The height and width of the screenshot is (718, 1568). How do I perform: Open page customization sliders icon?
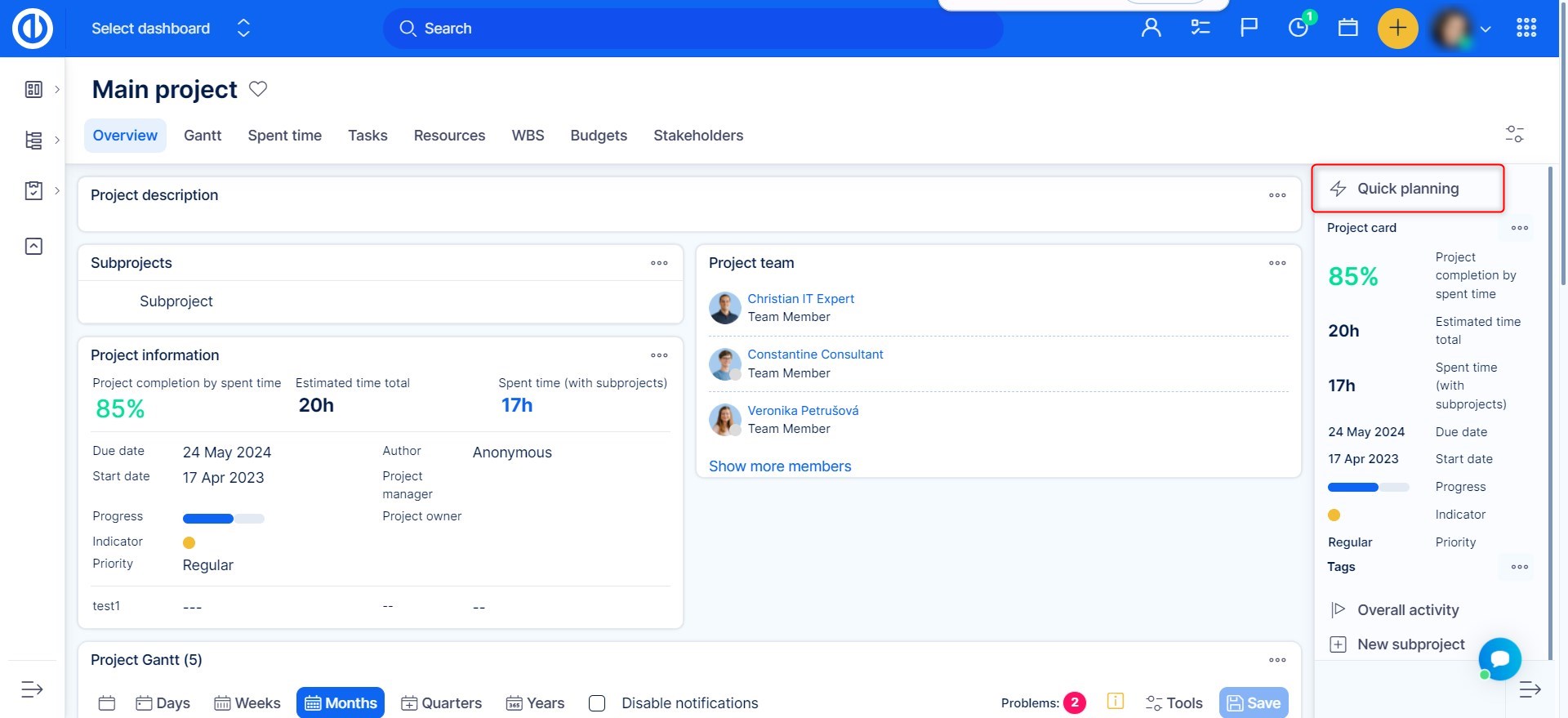(1514, 134)
